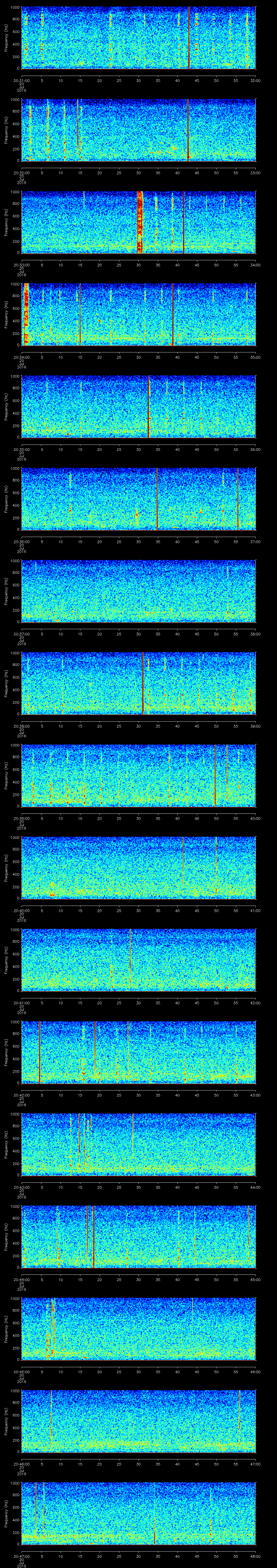The width and height of the screenshot is (277, 1568).
Task: Click the '20:38:00' start time label
Action: pos(21,726)
